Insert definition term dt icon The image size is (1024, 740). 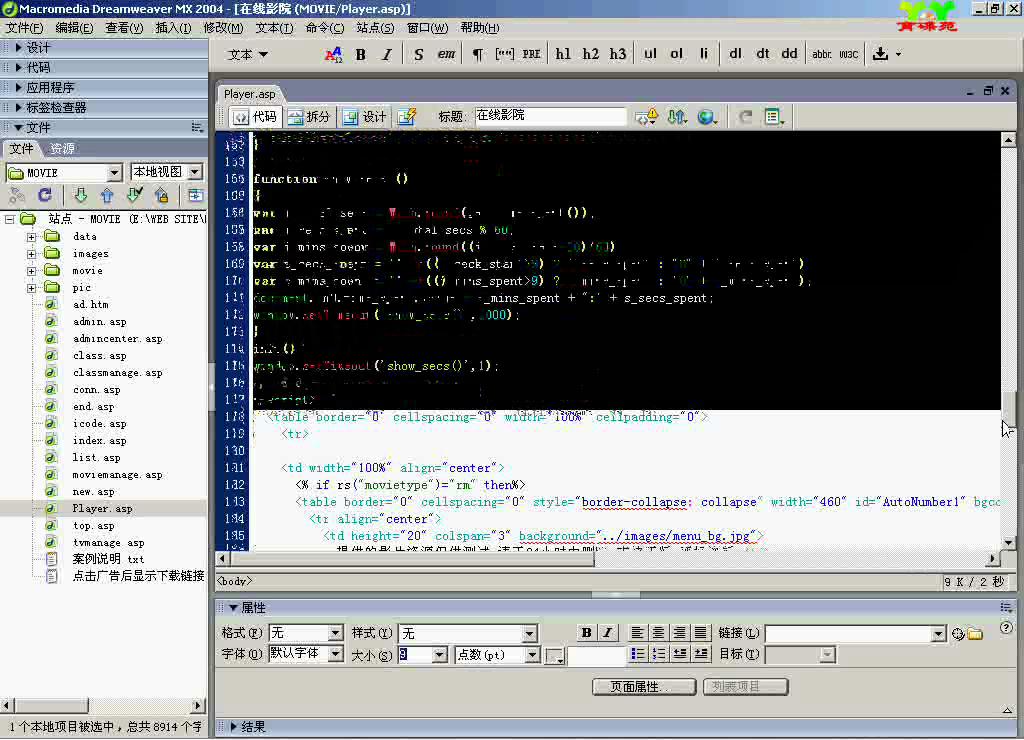(762, 54)
